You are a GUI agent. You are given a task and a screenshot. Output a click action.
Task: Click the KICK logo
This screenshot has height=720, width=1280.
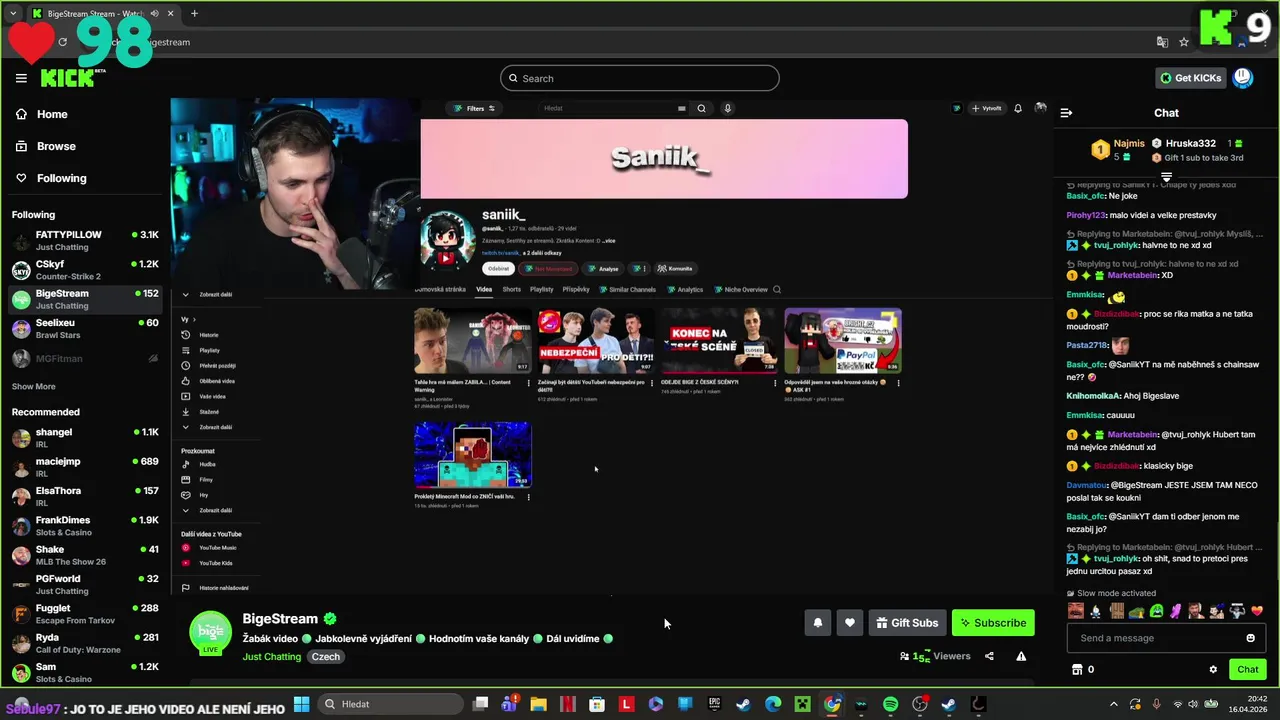[73, 78]
